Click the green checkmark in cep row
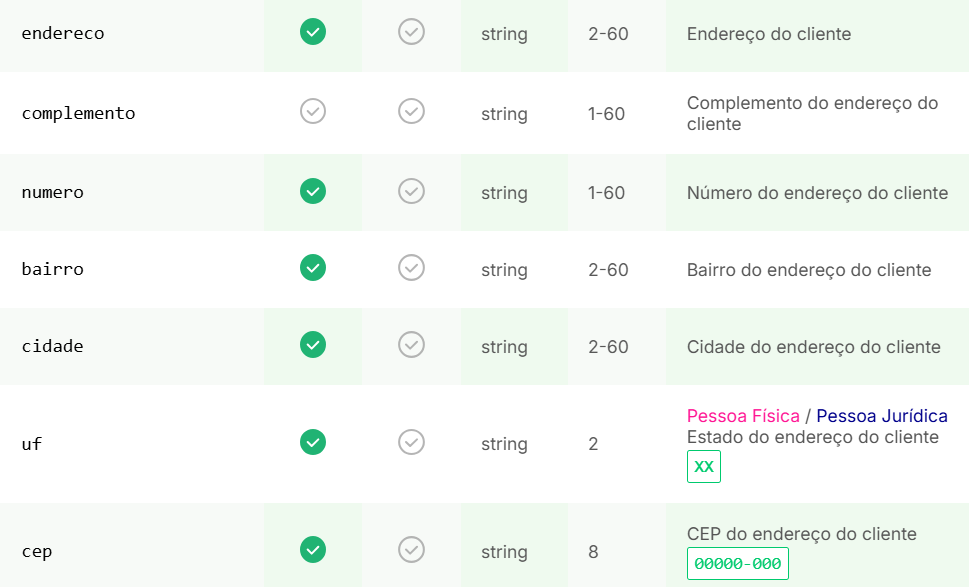 (x=313, y=549)
